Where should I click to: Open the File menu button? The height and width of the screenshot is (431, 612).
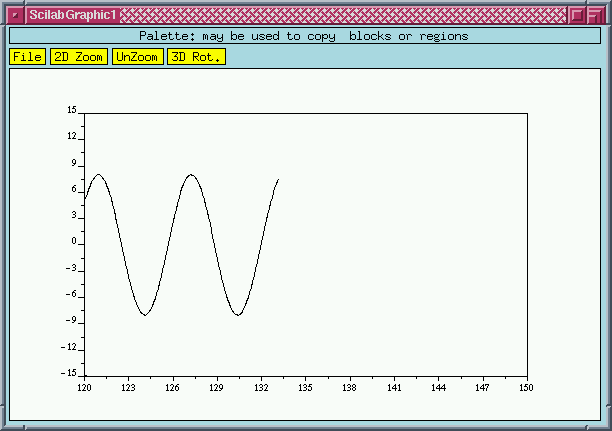[x=28, y=57]
